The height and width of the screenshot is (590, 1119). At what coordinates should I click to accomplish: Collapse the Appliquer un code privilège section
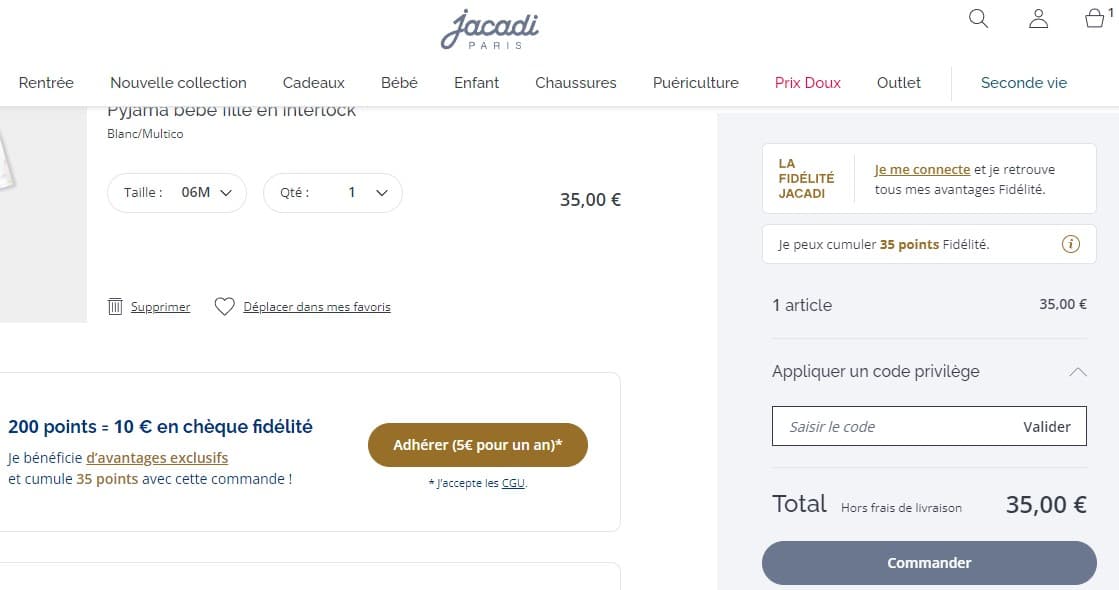click(x=1077, y=371)
